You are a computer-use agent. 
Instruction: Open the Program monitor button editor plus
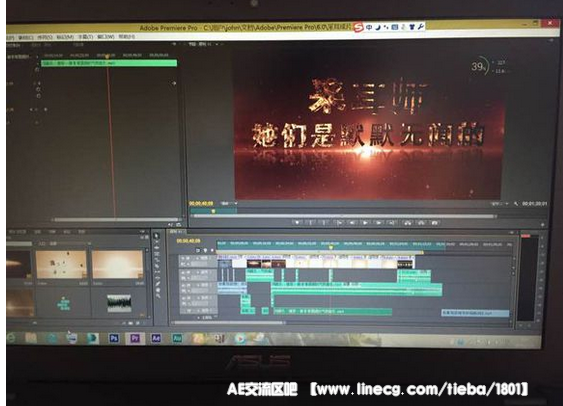tap(543, 225)
